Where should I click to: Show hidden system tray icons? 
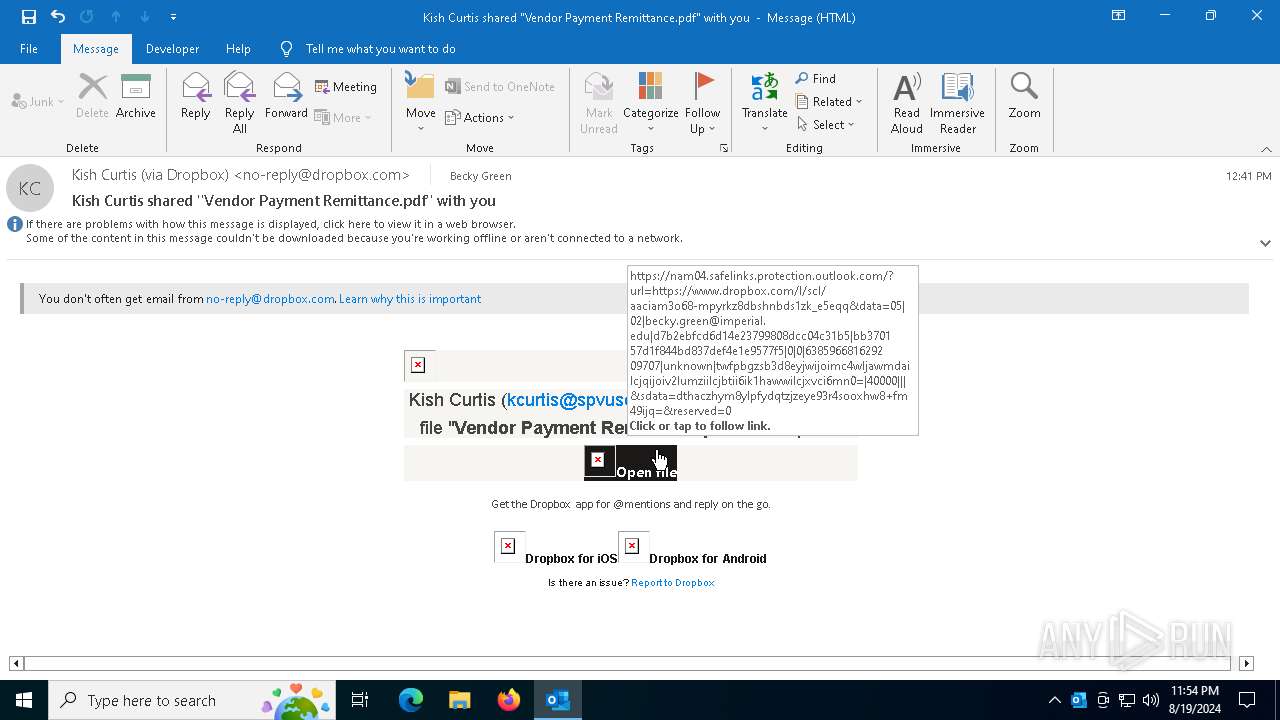coord(1055,700)
